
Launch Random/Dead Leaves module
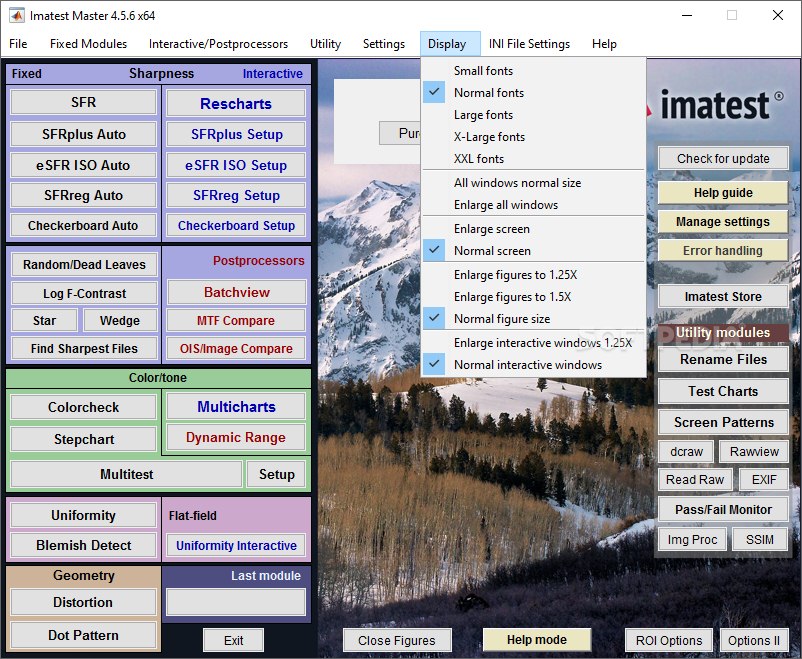coord(84,265)
